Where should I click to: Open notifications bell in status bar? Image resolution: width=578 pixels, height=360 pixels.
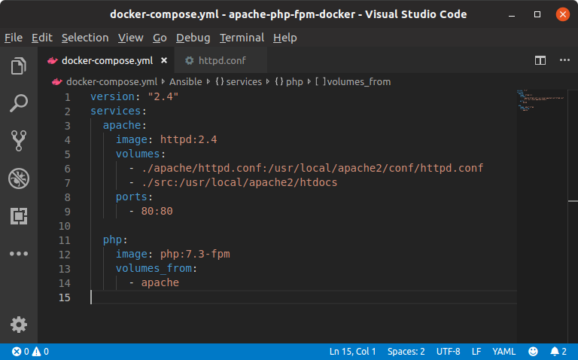click(x=558, y=352)
